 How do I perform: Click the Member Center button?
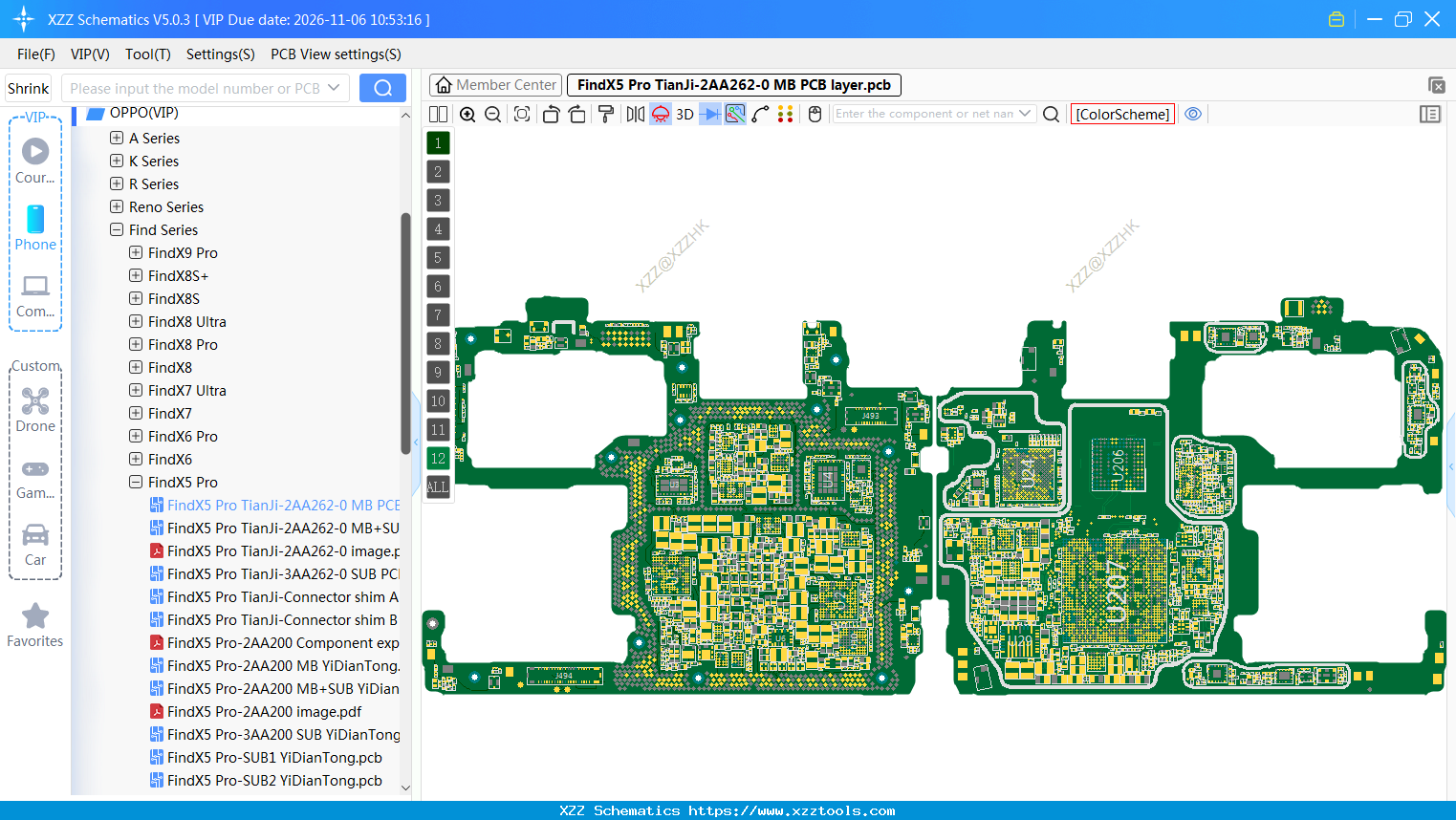[495, 84]
